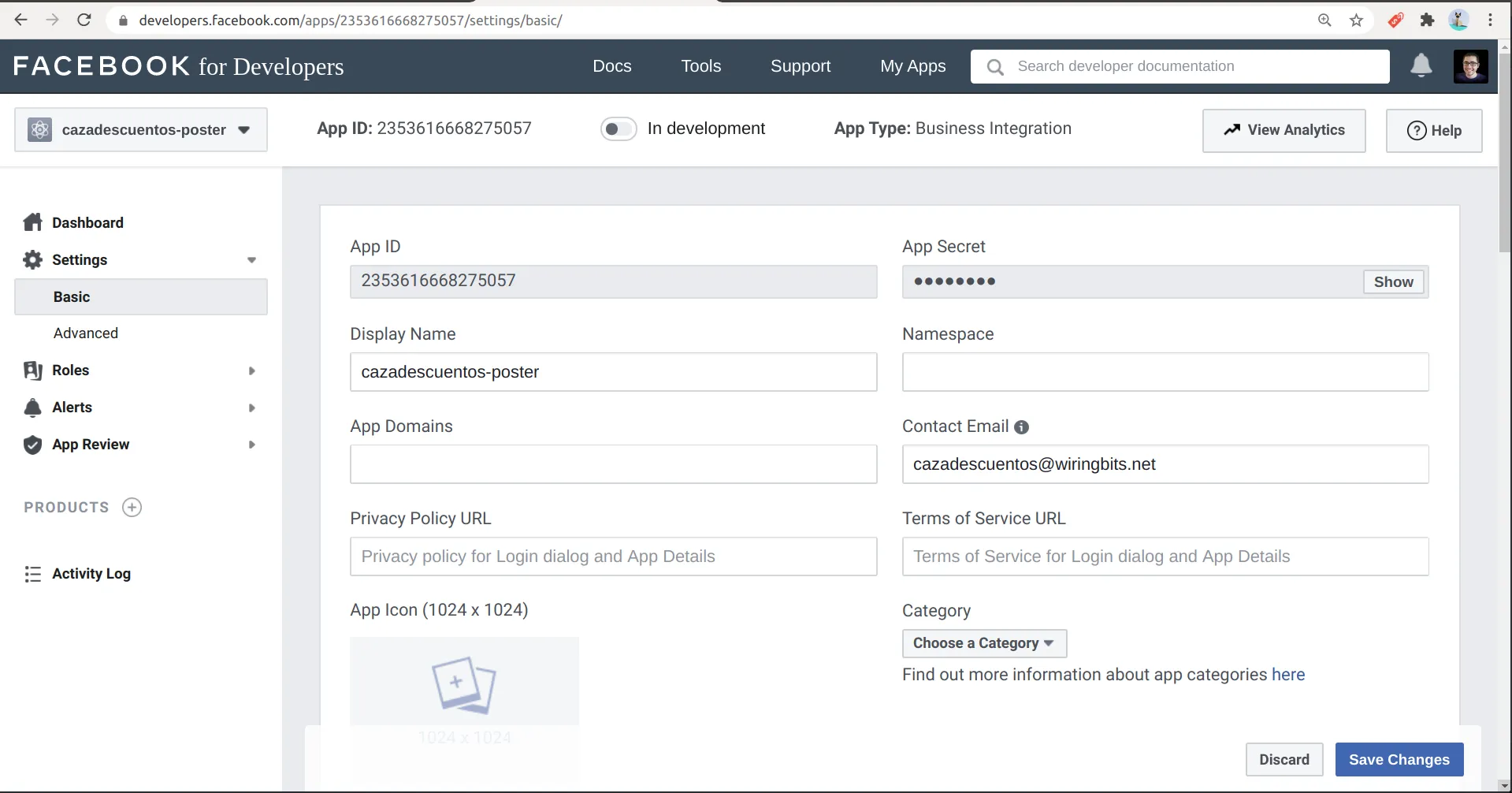Open the cazadescuentos-poster app selector dropdown

point(141,129)
